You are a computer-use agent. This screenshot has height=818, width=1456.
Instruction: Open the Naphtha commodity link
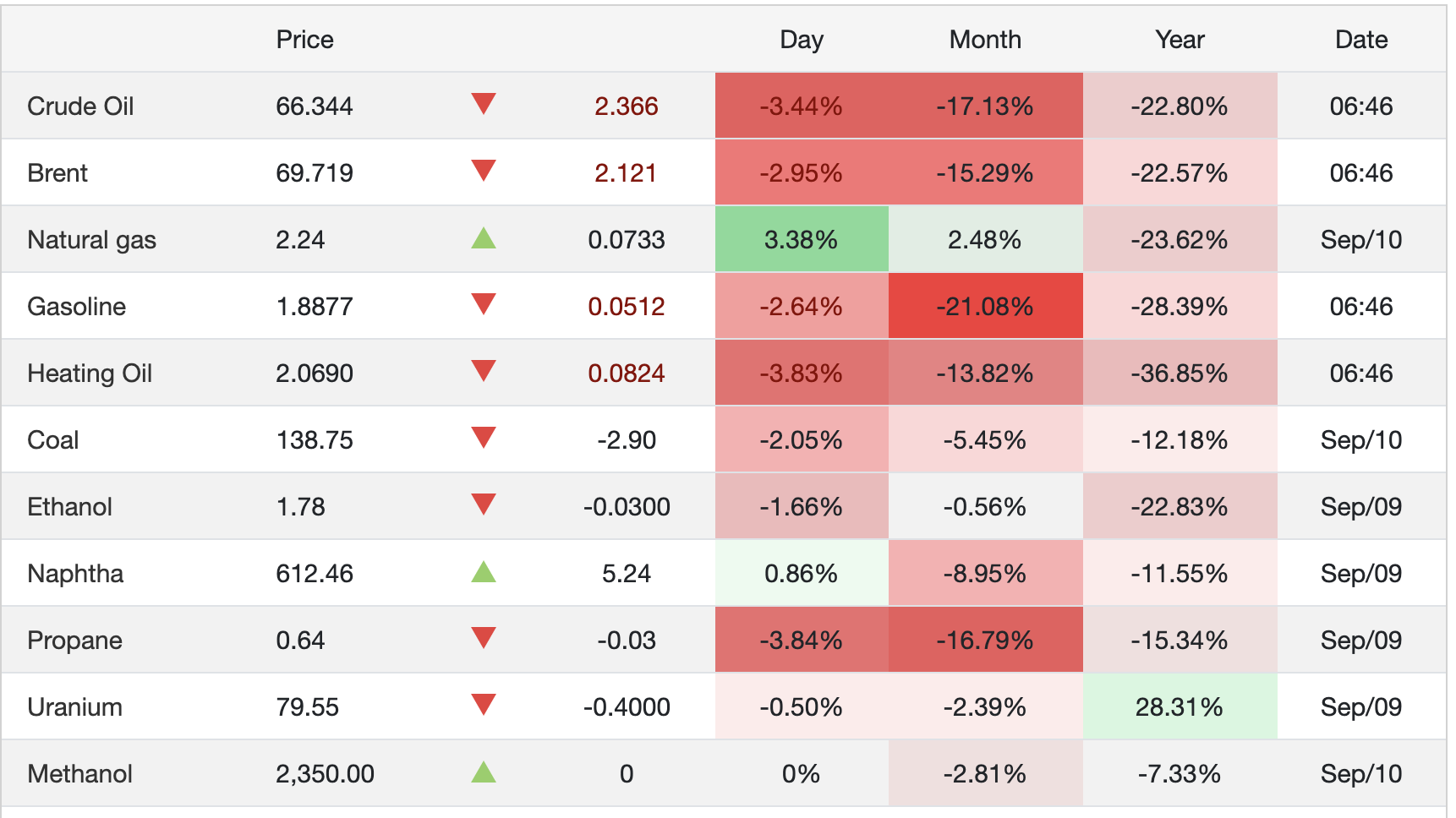click(x=75, y=574)
